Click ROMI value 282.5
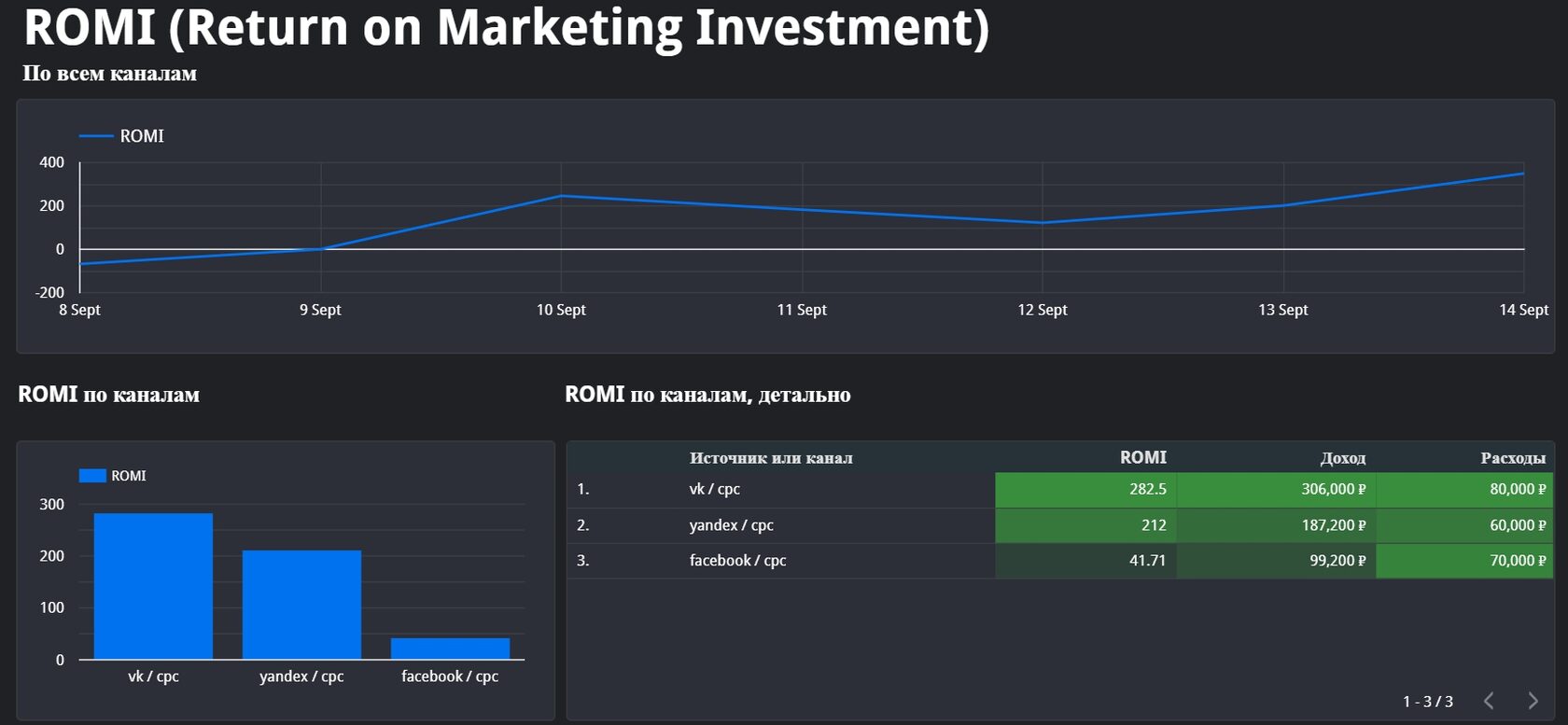 [1148, 489]
